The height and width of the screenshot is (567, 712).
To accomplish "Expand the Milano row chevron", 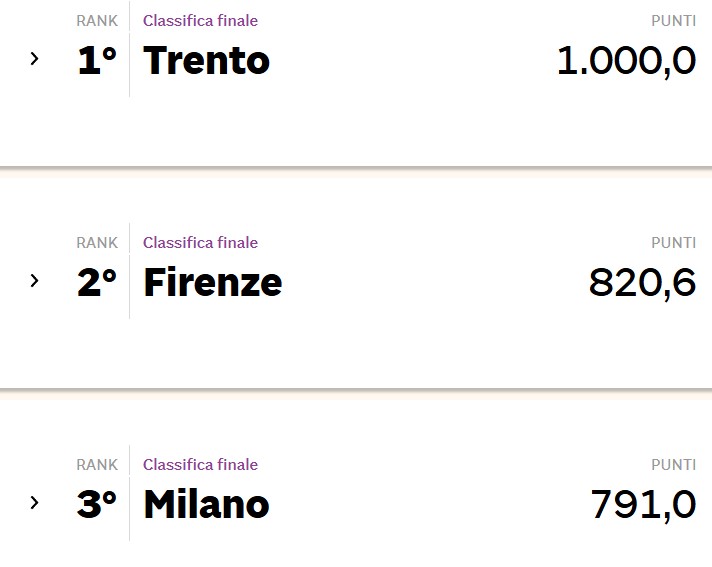I will point(34,503).
